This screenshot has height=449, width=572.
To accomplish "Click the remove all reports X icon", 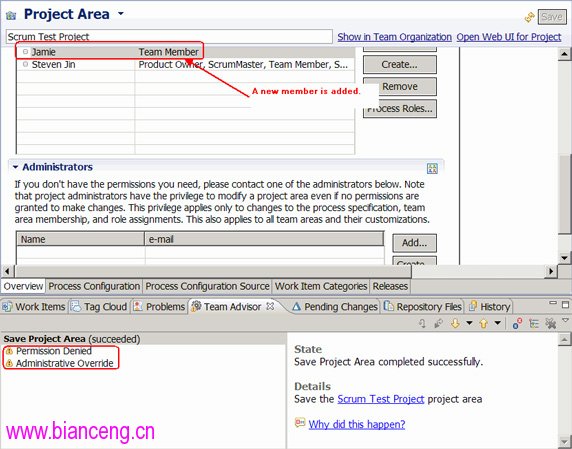I will click(x=550, y=323).
